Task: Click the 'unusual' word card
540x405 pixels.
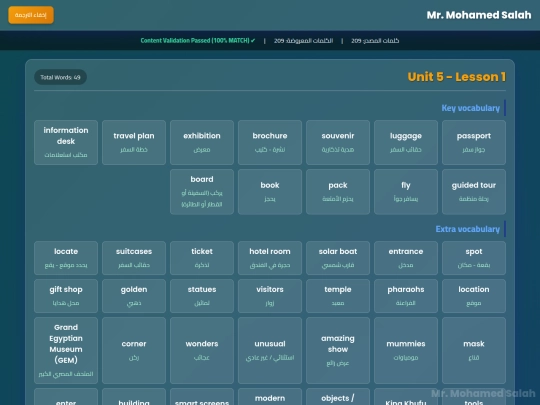Action: pos(270,350)
